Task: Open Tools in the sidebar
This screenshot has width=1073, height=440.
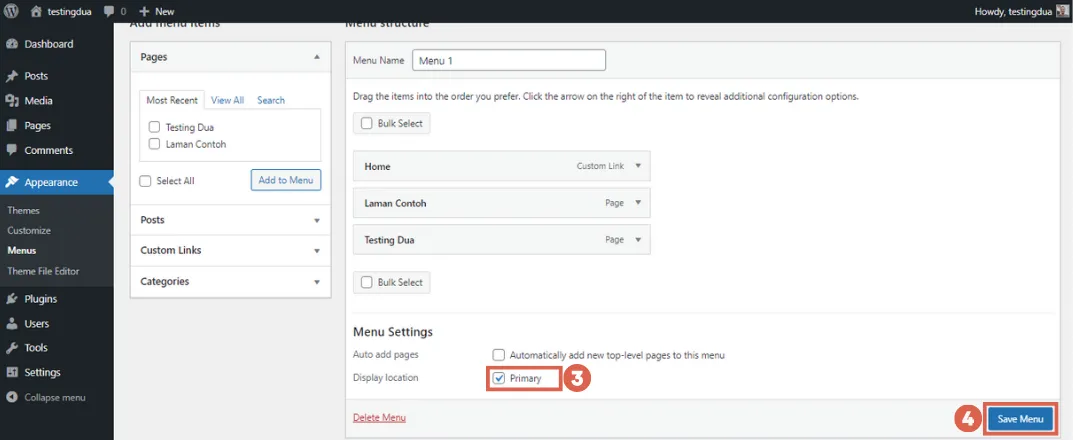Action: [x=36, y=348]
